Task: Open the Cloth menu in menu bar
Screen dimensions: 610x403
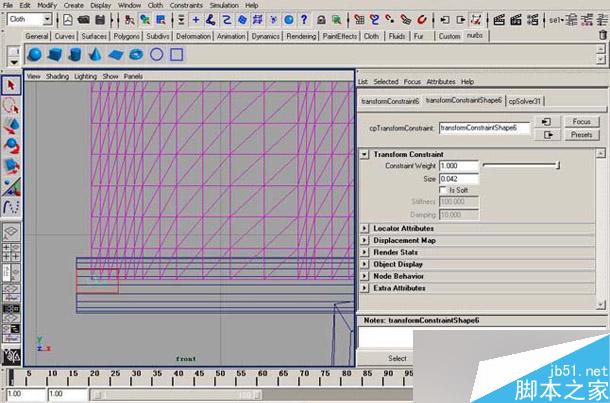Action: 155,5
